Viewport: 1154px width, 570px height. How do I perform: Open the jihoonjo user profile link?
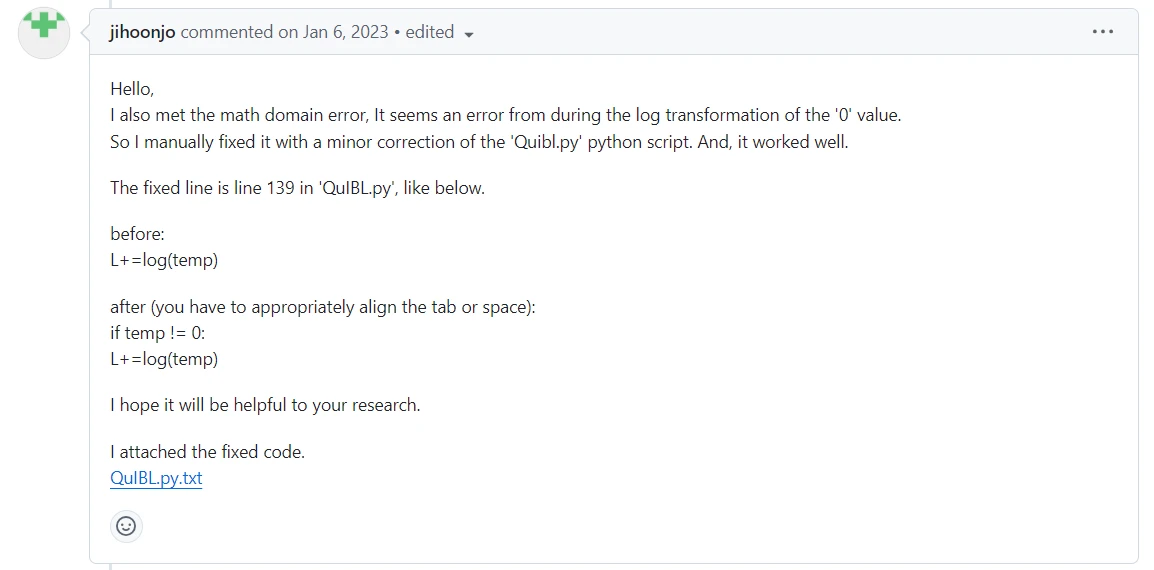pyautogui.click(x=142, y=32)
